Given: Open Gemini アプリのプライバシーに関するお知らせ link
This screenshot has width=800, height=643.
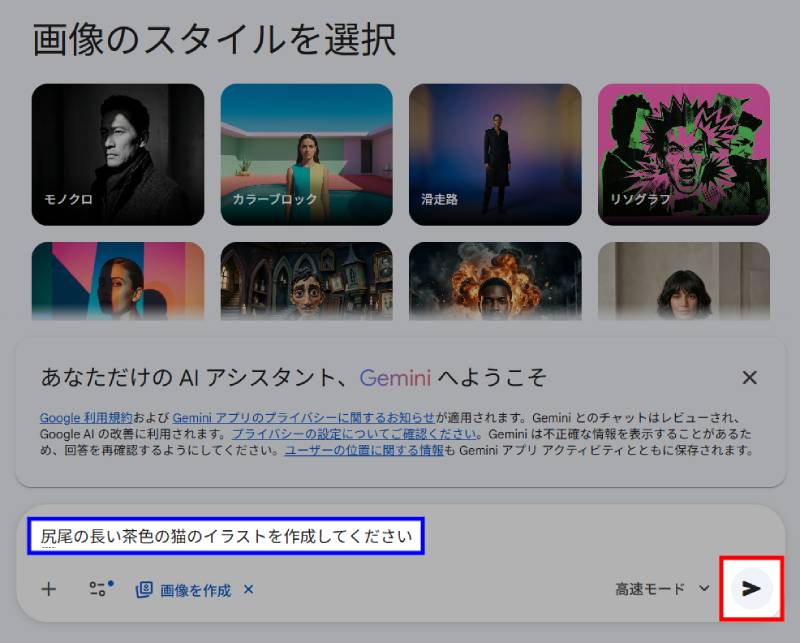Looking at the screenshot, I should tap(303, 418).
